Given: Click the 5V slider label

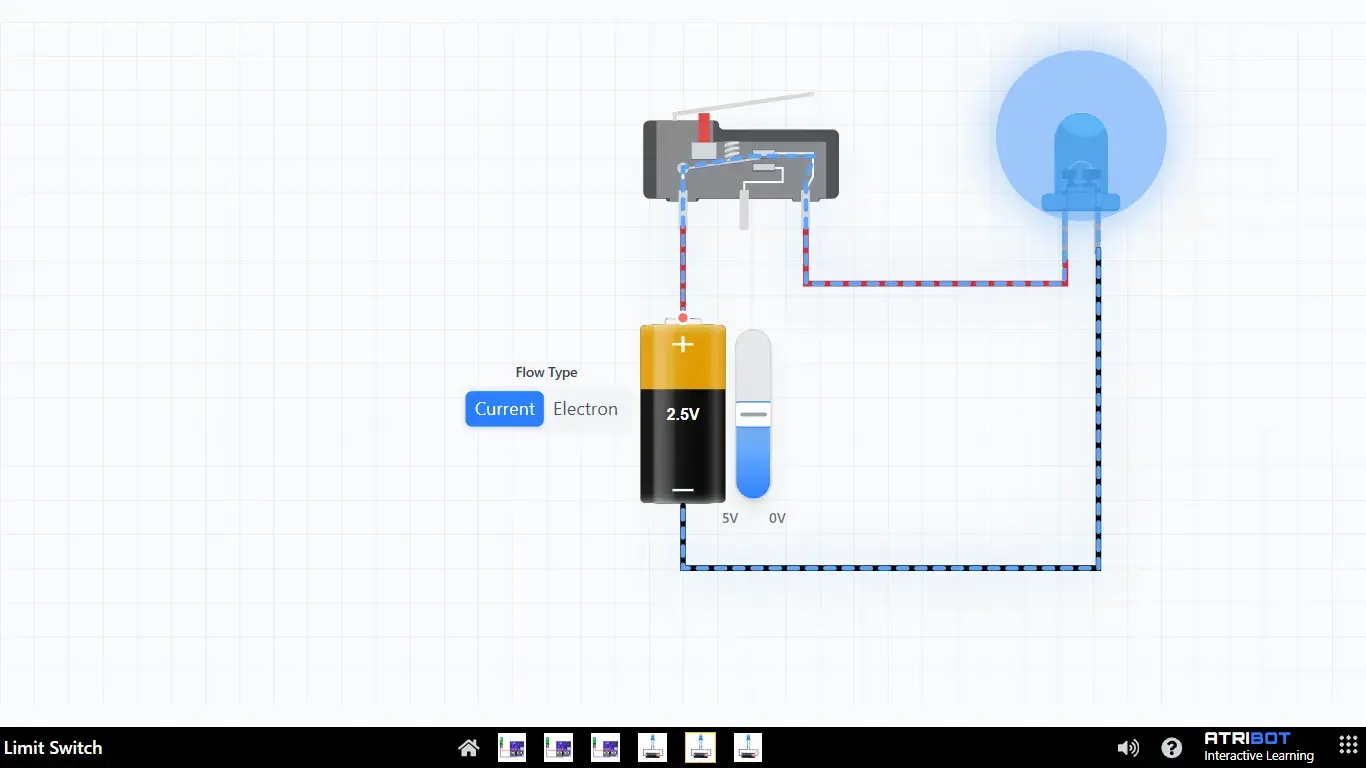Looking at the screenshot, I should (730, 518).
